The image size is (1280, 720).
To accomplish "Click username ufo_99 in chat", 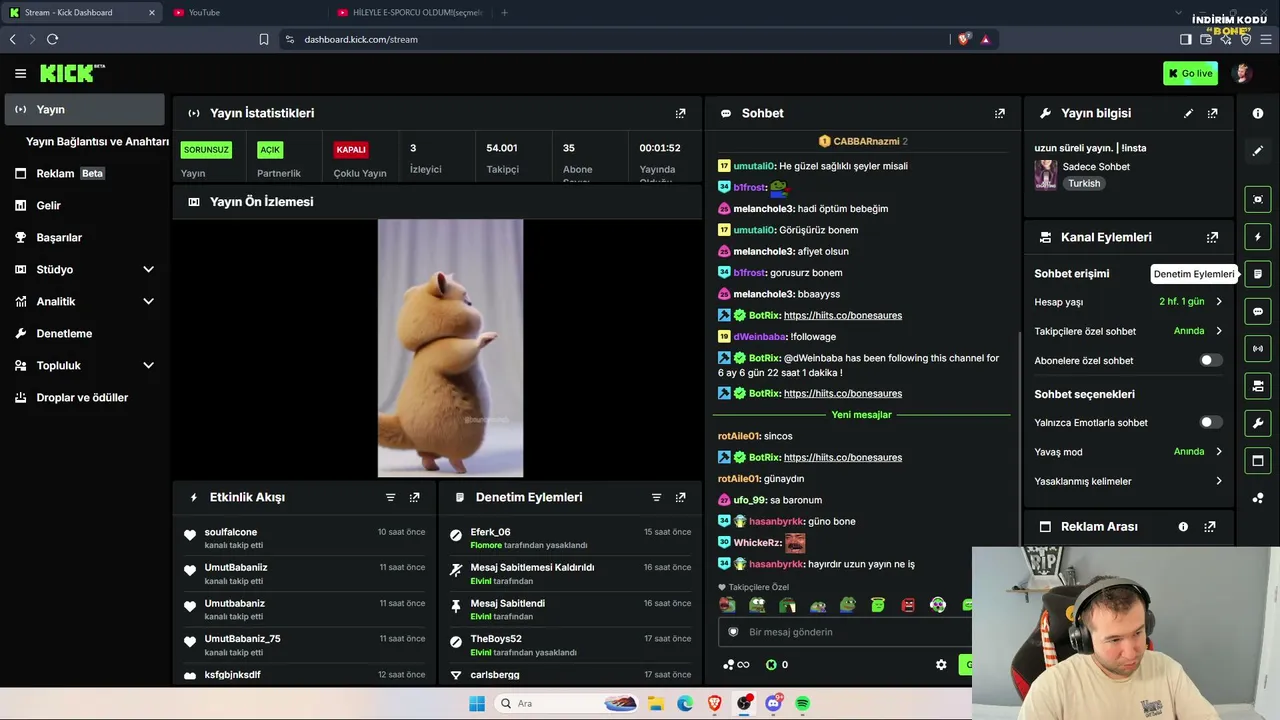I will [749, 500].
